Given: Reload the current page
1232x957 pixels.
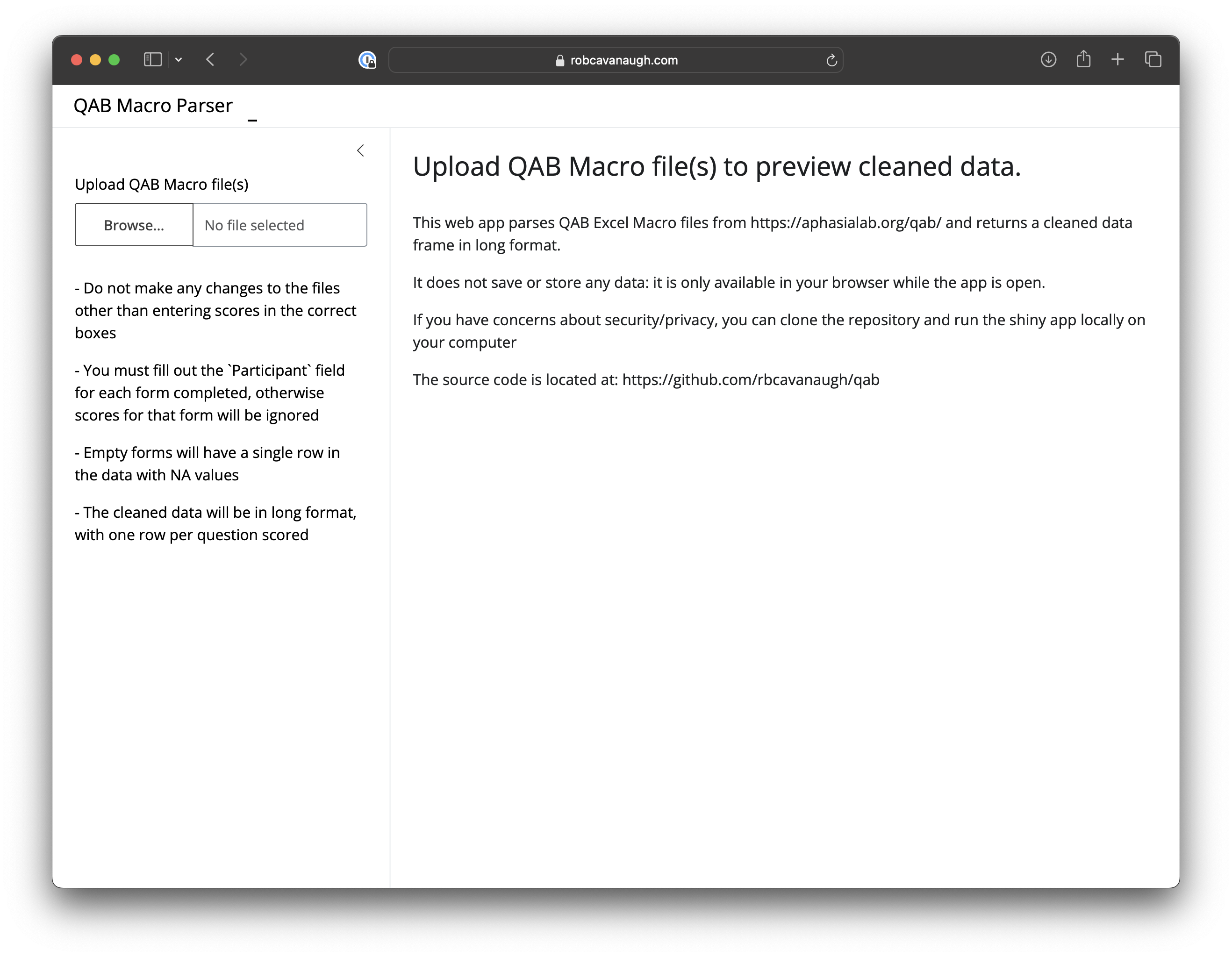Looking at the screenshot, I should [x=831, y=60].
